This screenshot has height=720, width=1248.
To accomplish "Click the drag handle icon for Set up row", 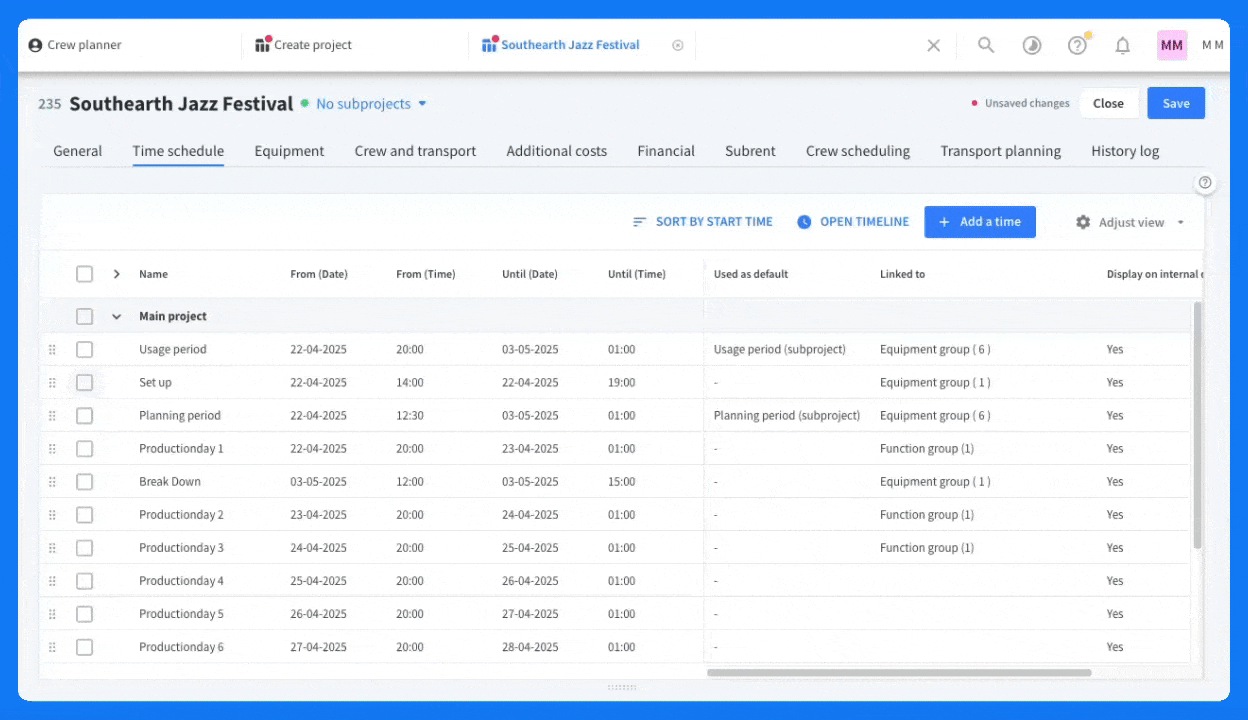I will tap(52, 383).
